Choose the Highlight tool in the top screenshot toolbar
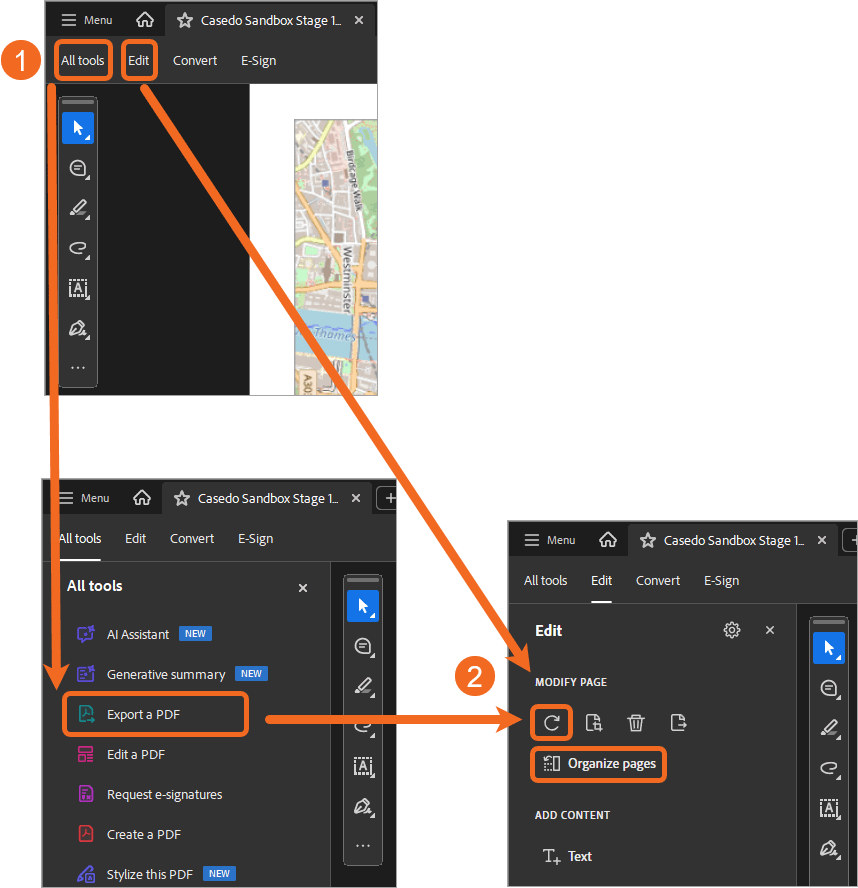858x888 pixels. pos(78,208)
